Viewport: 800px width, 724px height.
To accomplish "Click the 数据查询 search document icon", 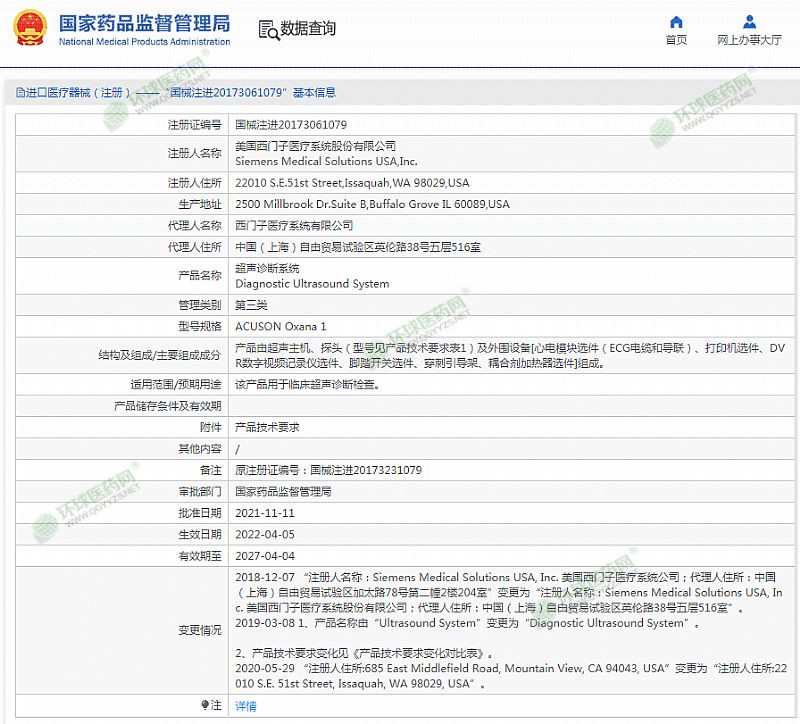I will pos(268,30).
